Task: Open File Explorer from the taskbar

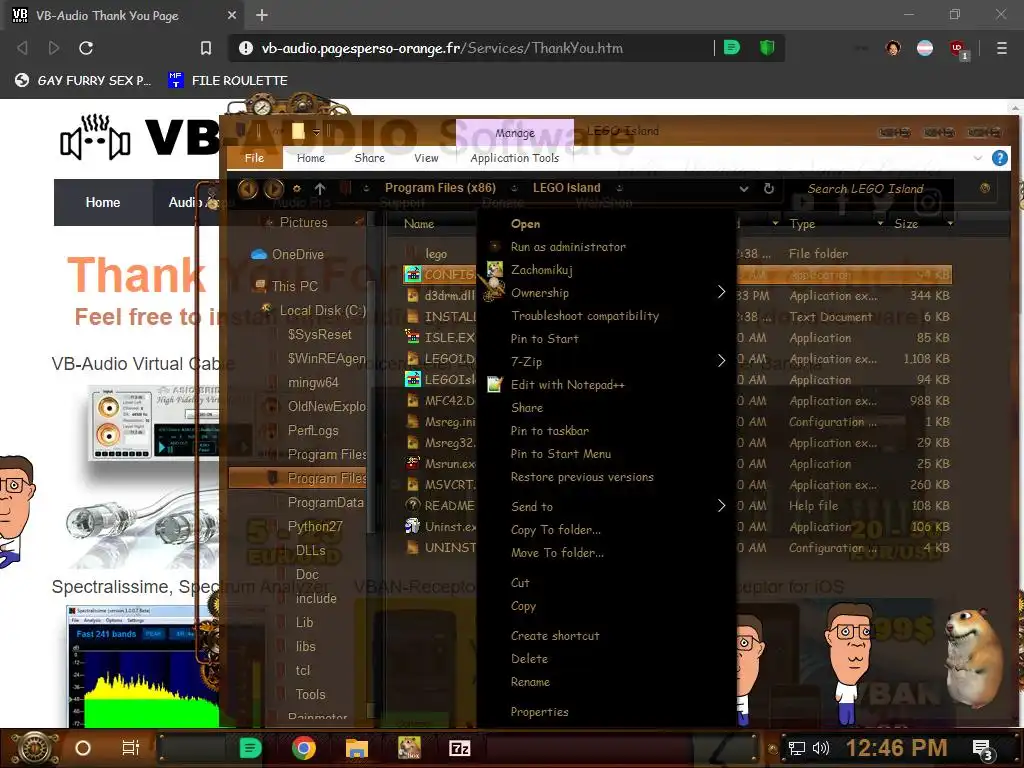Action: [357, 748]
